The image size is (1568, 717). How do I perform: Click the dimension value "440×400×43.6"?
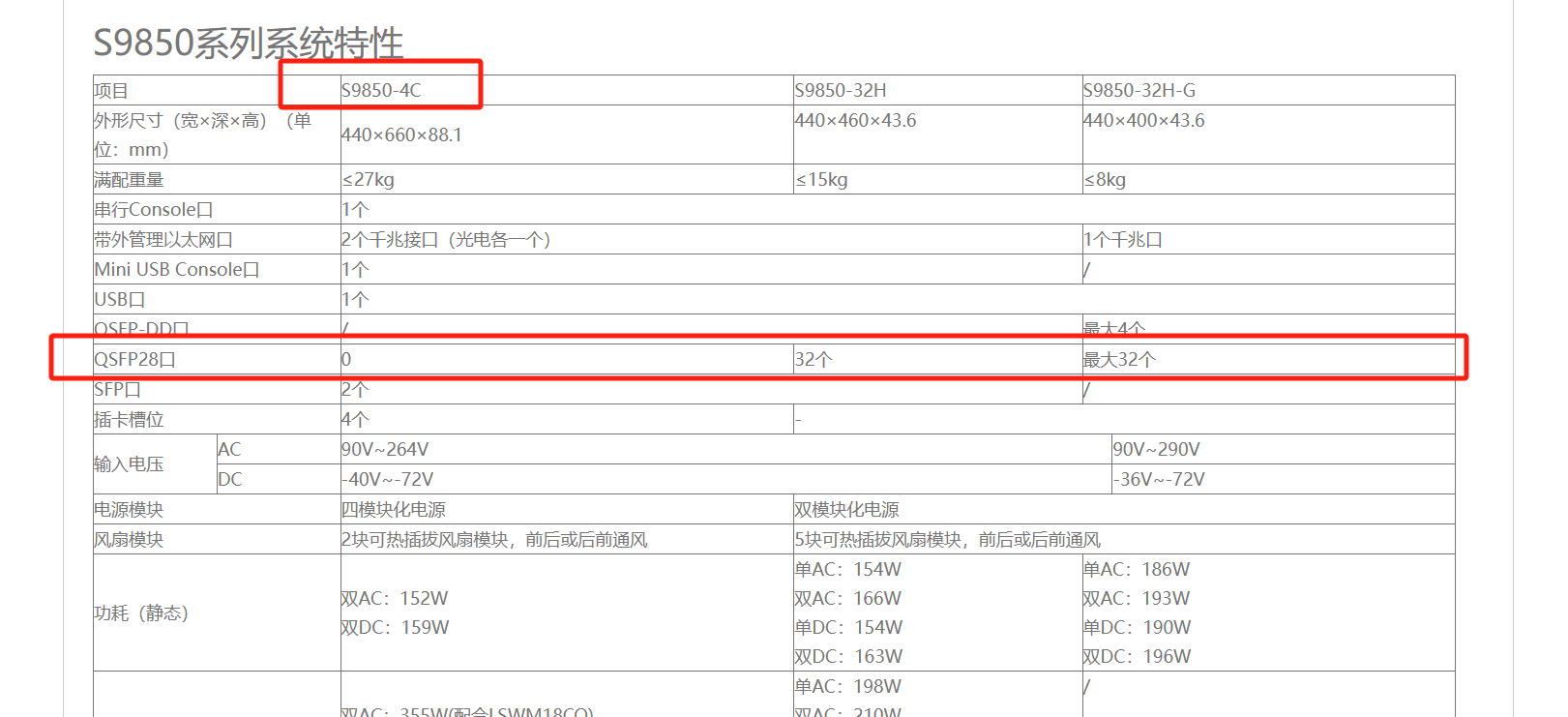click(x=1144, y=121)
